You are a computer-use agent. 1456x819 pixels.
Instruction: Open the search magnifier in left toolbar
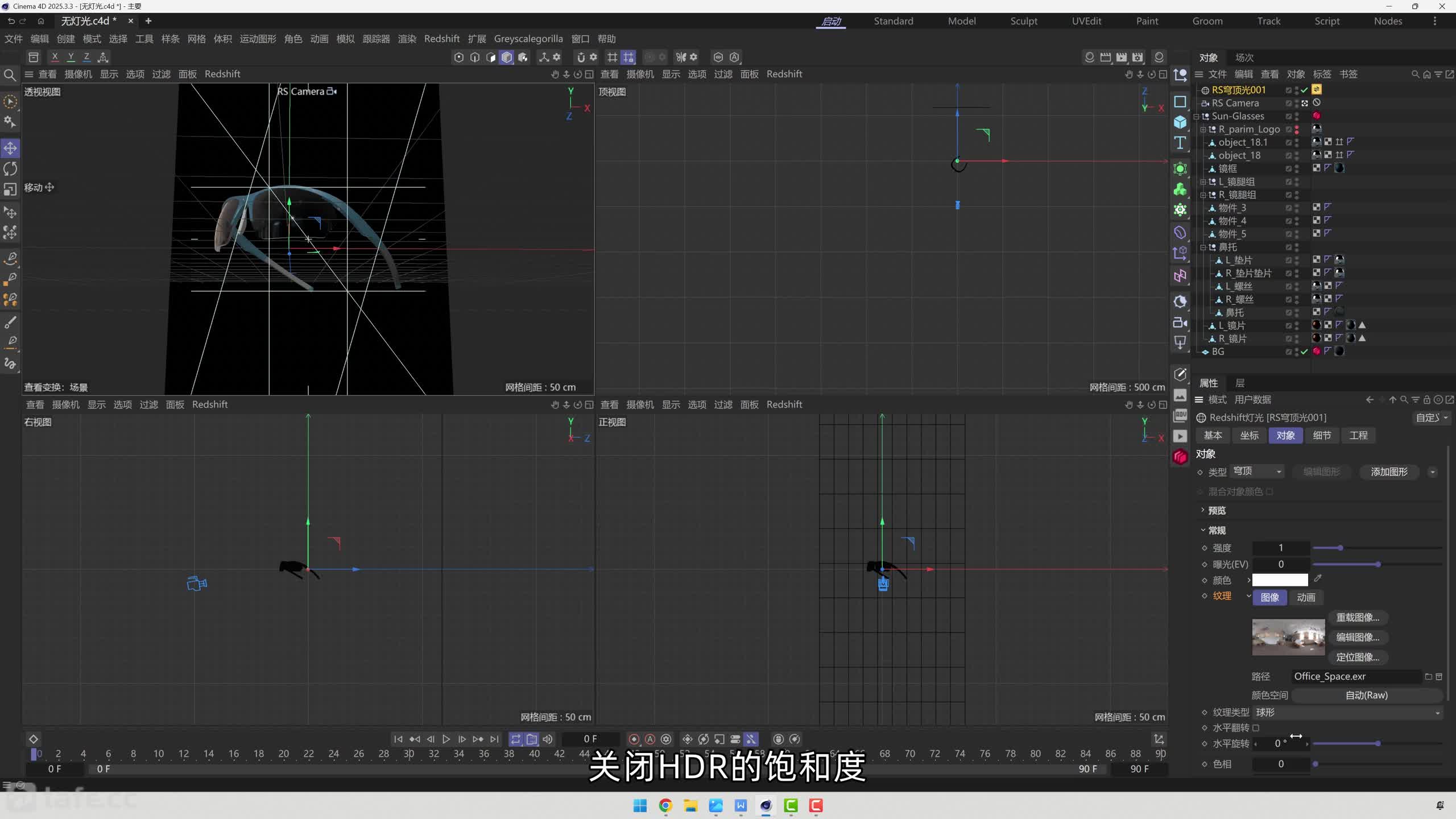10,75
